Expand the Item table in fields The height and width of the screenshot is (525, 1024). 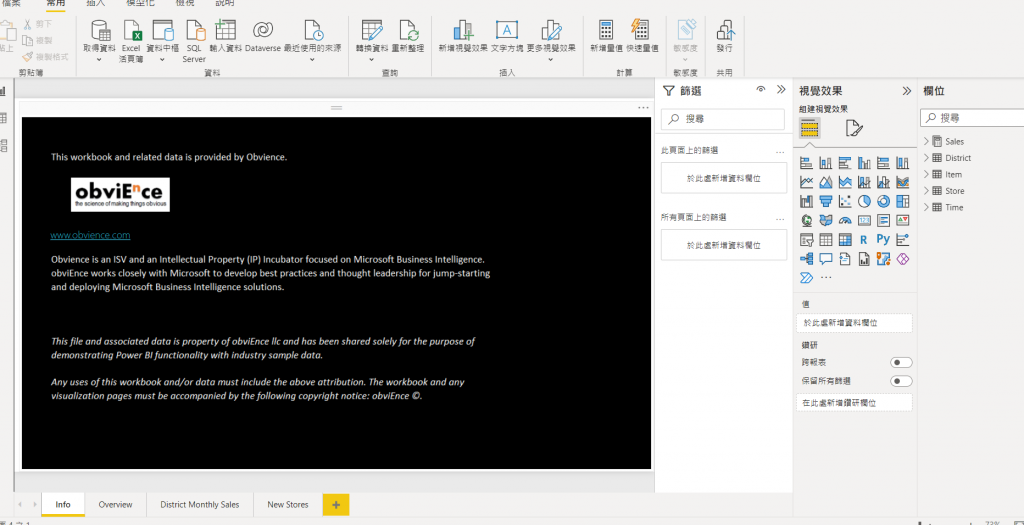(926, 174)
